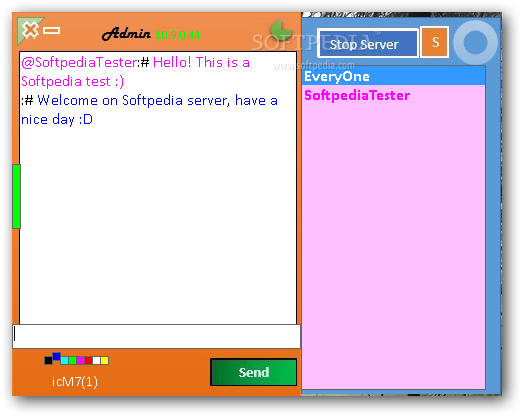
Task: Pick the blue text color swatch
Action: (x=56, y=357)
